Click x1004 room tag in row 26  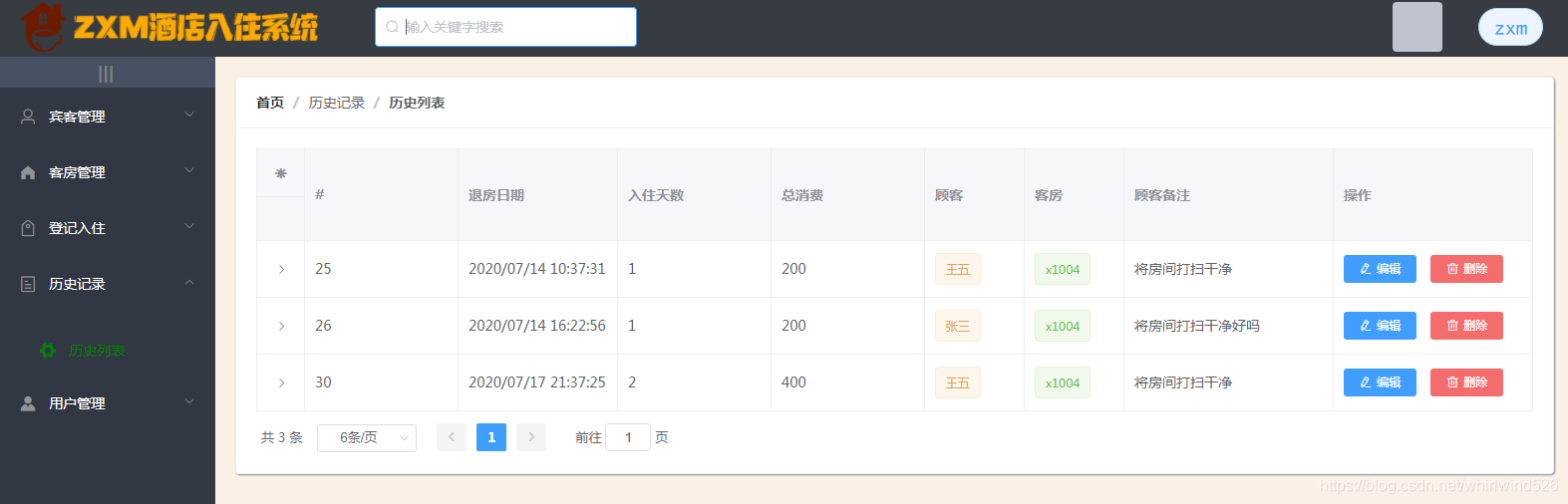[1063, 326]
